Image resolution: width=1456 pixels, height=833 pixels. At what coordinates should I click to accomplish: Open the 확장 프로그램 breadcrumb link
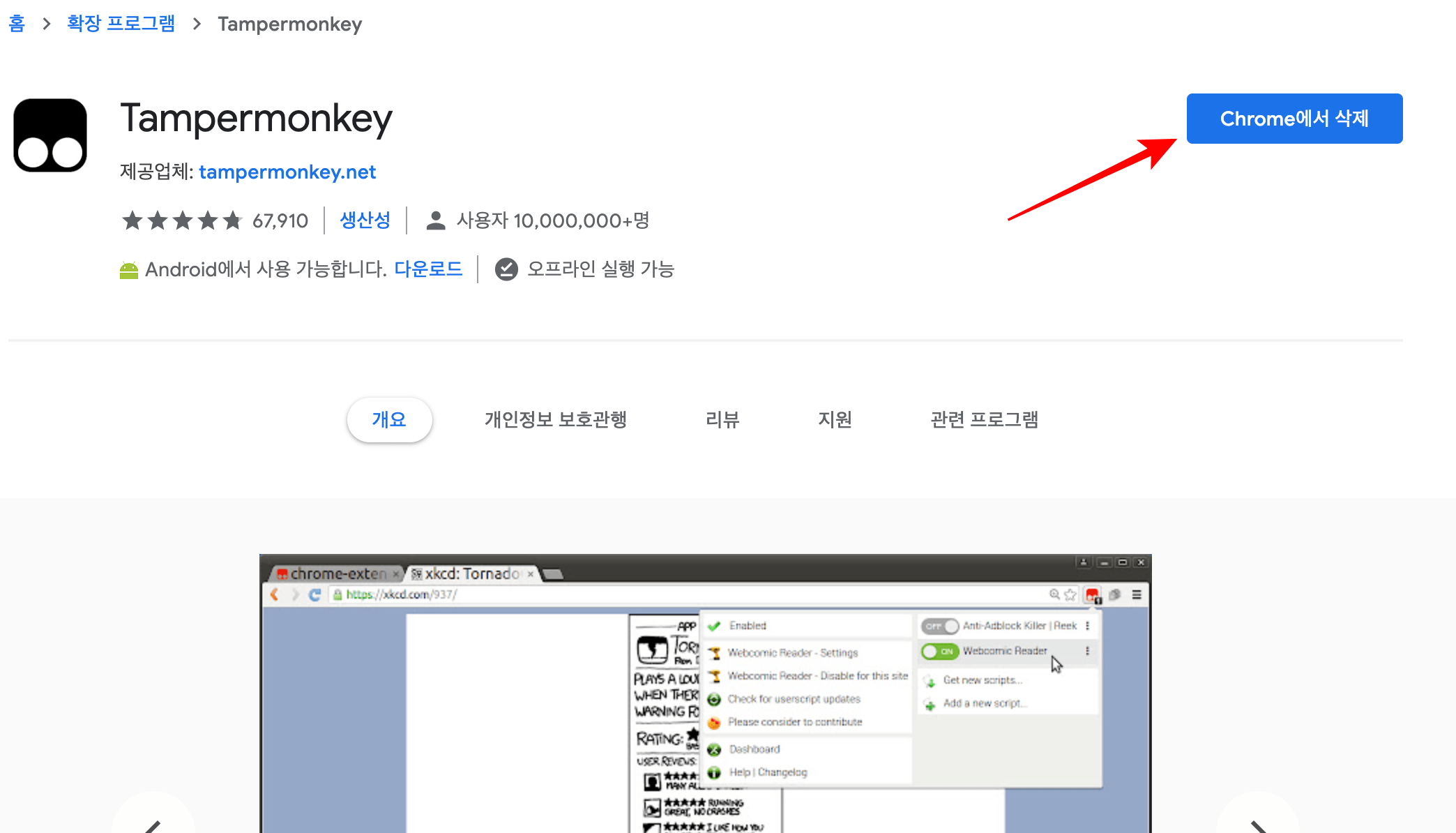[121, 24]
